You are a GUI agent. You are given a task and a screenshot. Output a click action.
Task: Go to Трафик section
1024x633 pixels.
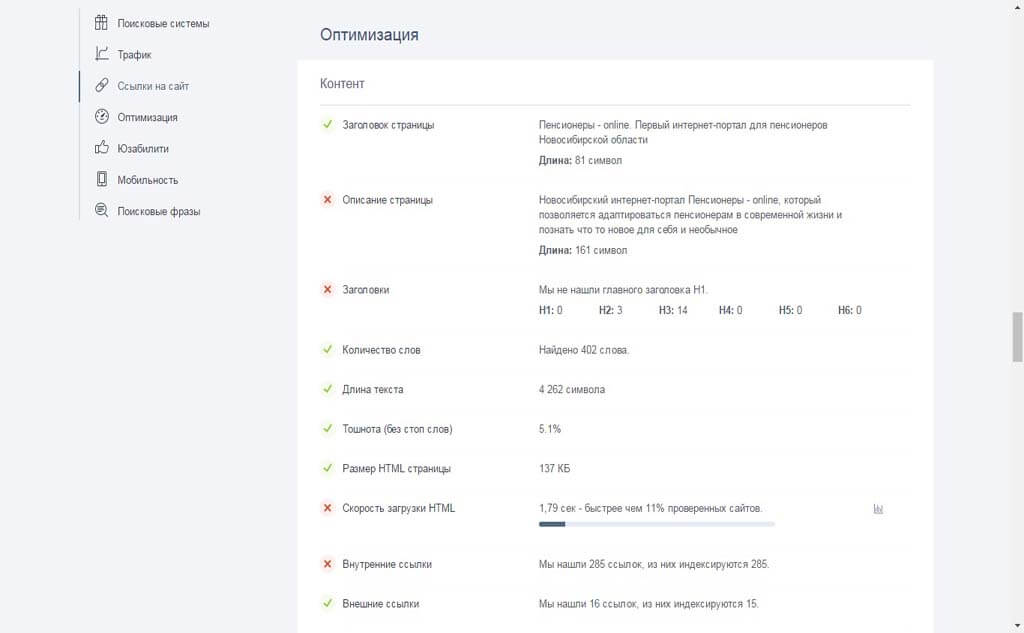pos(134,55)
